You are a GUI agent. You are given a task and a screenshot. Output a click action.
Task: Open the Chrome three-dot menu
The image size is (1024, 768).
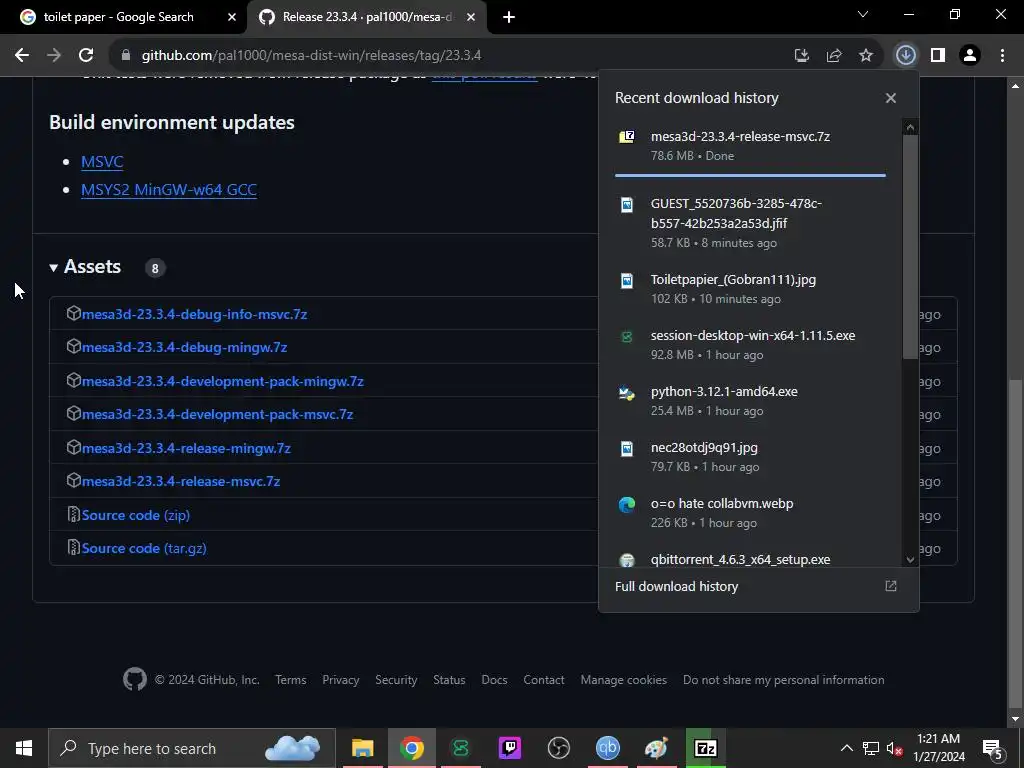(1002, 56)
